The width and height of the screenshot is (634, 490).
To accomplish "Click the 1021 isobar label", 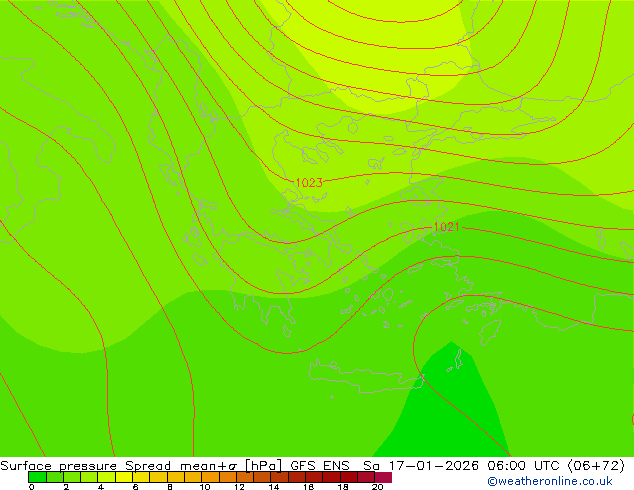I will tap(446, 227).
